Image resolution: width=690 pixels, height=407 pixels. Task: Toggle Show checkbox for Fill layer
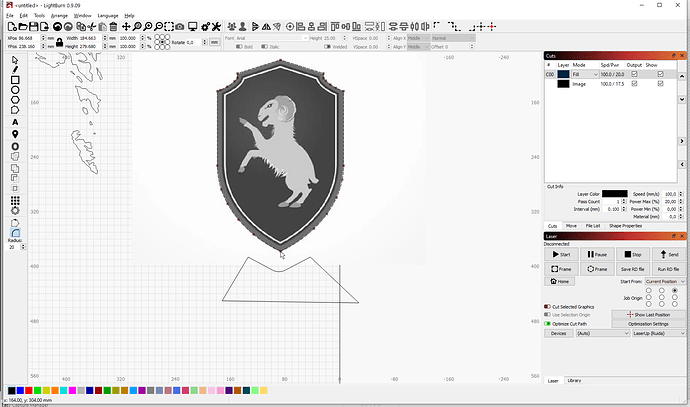[x=660, y=74]
